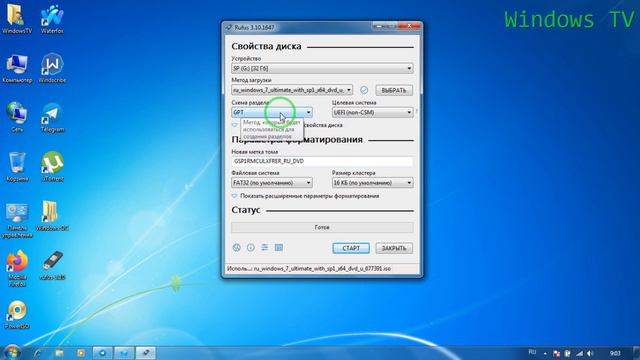Open the Компьютер desktop icon

17,68
